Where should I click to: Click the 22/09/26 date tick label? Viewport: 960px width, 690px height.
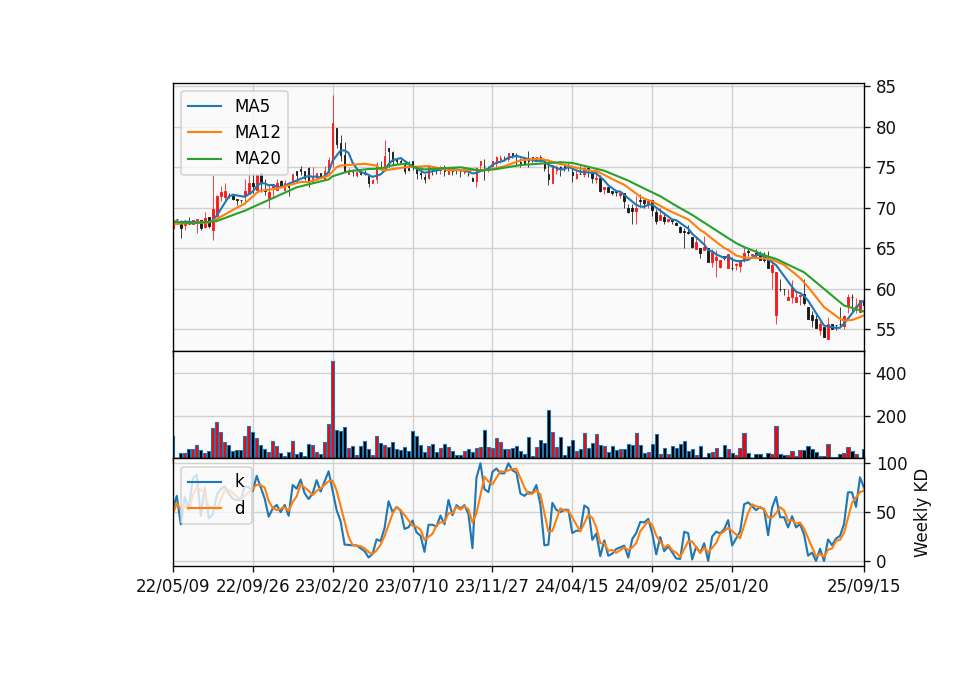[x=253, y=586]
